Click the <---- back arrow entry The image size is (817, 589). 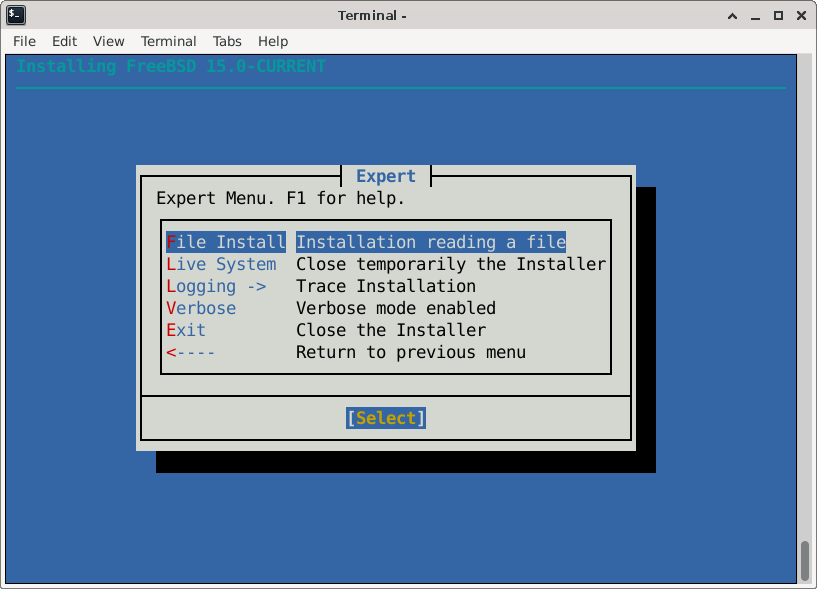tap(191, 352)
